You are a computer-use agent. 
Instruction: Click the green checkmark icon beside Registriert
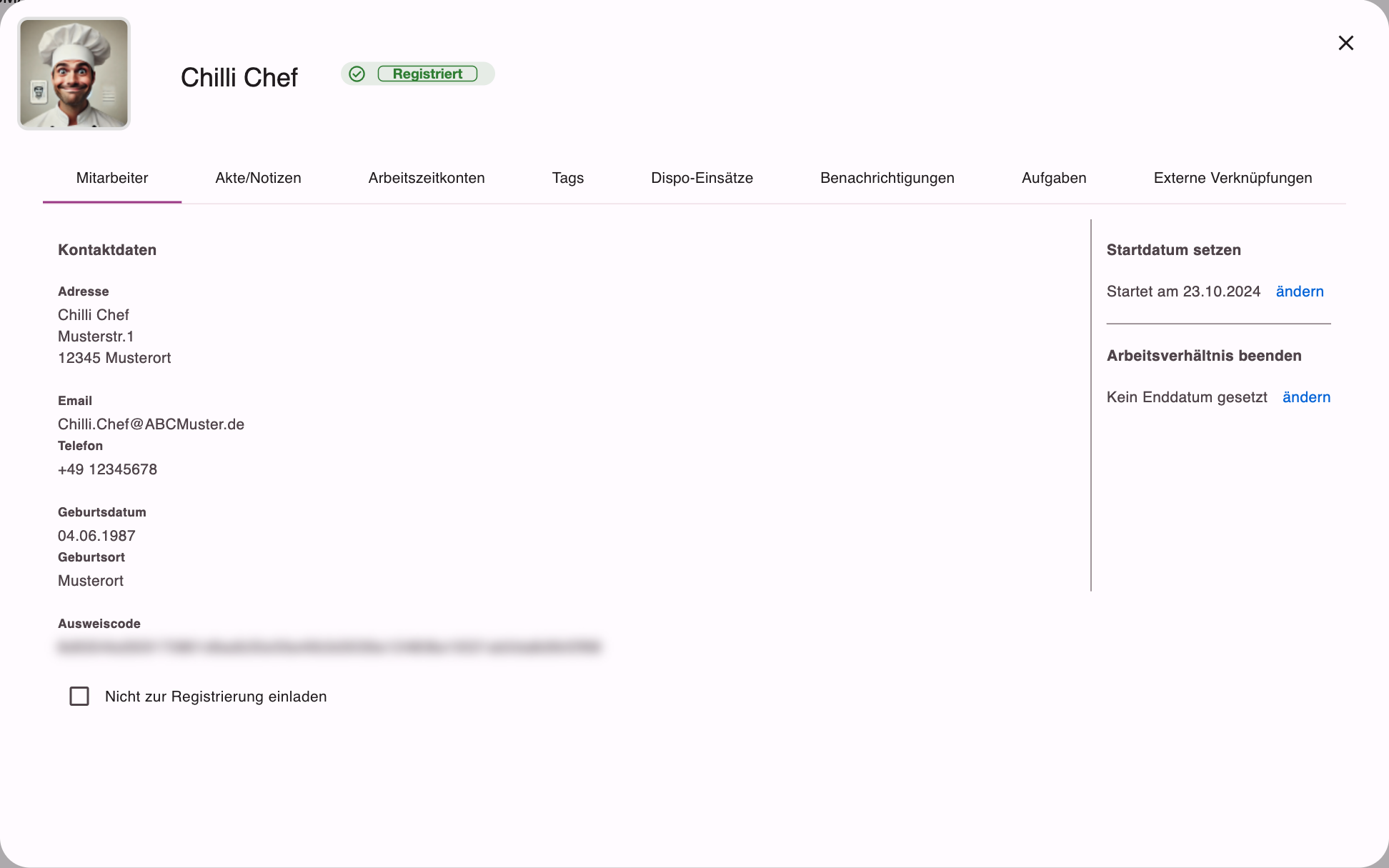pyautogui.click(x=357, y=74)
